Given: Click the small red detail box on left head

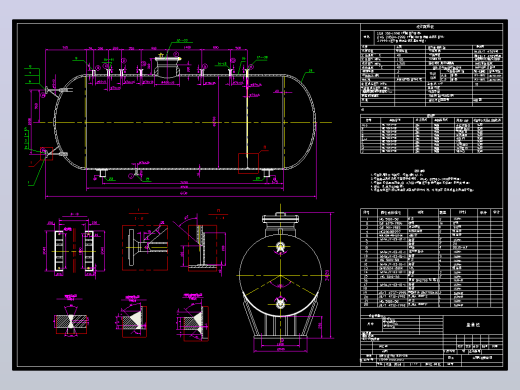Looking at the screenshot, I should click(x=46, y=153).
